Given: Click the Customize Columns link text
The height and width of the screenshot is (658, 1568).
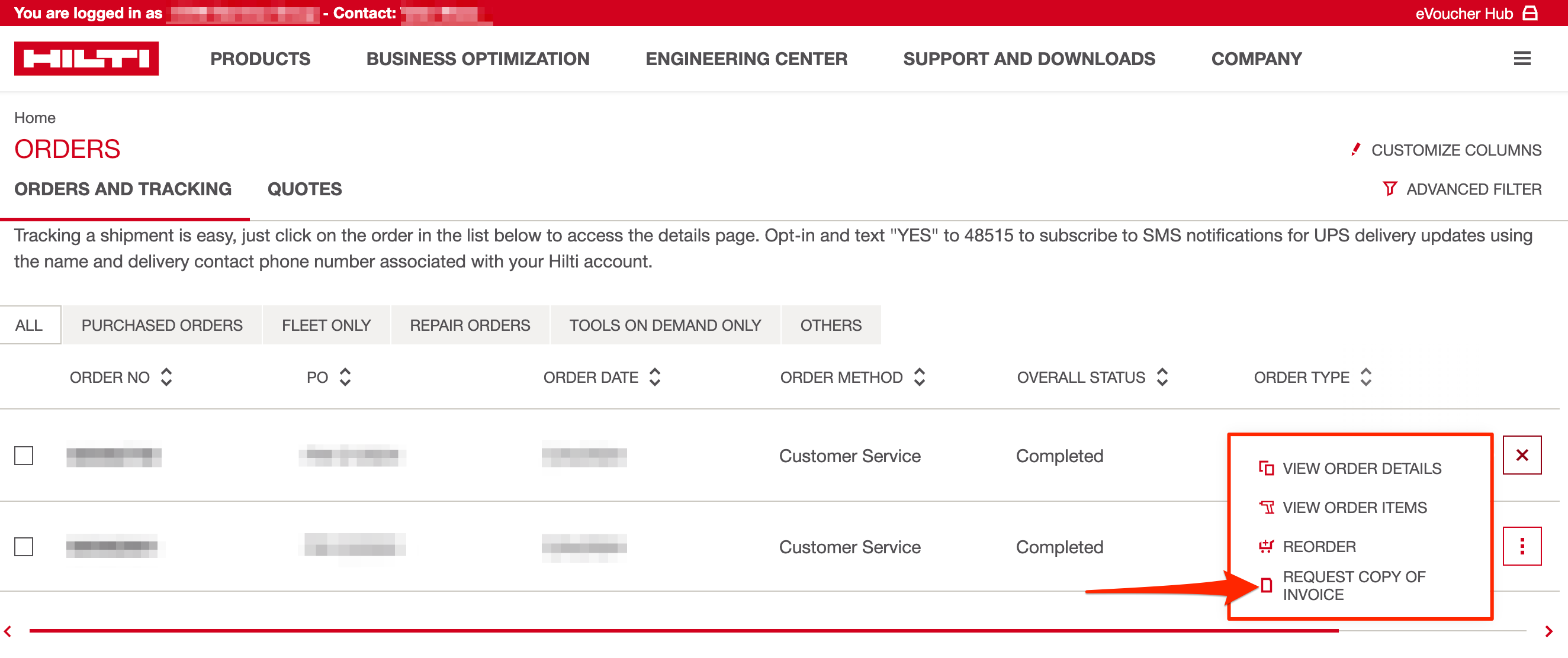Looking at the screenshot, I should [x=1456, y=150].
